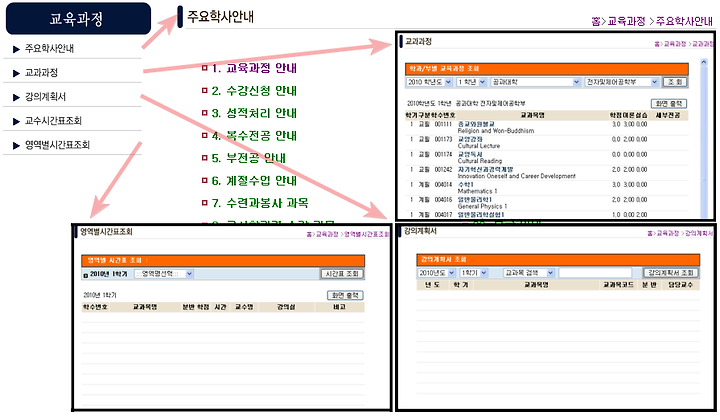Click the scrollbar up arrow in 교과과정 panel
This screenshot has width=720, height=420.
pos(703,62)
